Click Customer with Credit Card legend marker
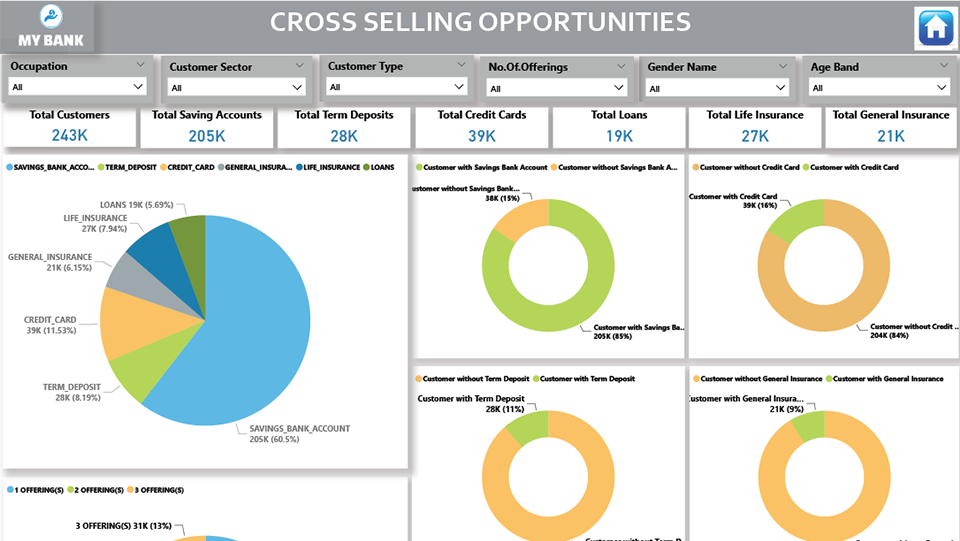960x541 pixels. (808, 167)
